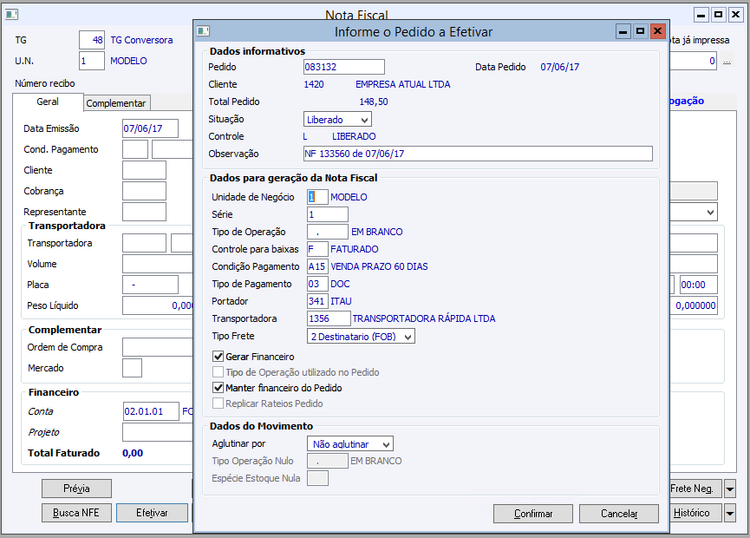Click the disabled Replicar Rateios Pedido checkbox
This screenshot has height=538, width=750.
218,403
